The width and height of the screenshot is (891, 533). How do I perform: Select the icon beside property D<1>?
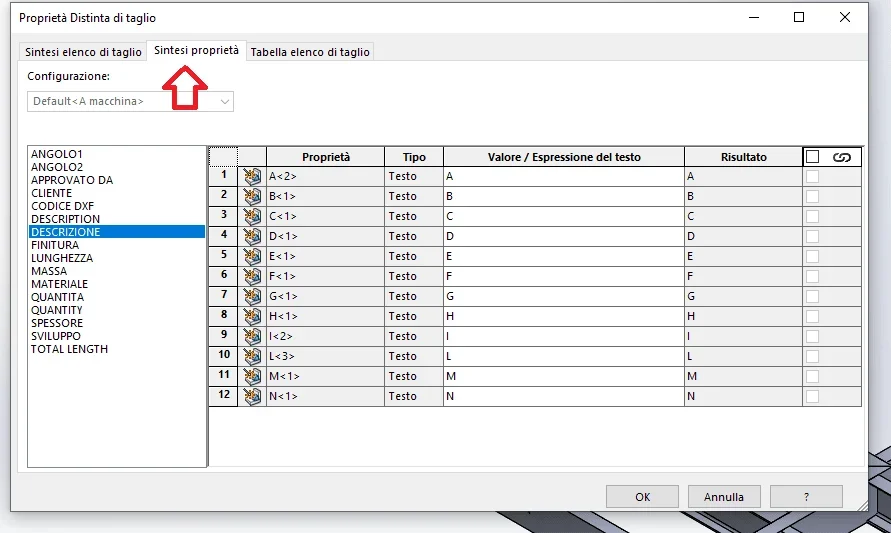pyautogui.click(x=252, y=236)
